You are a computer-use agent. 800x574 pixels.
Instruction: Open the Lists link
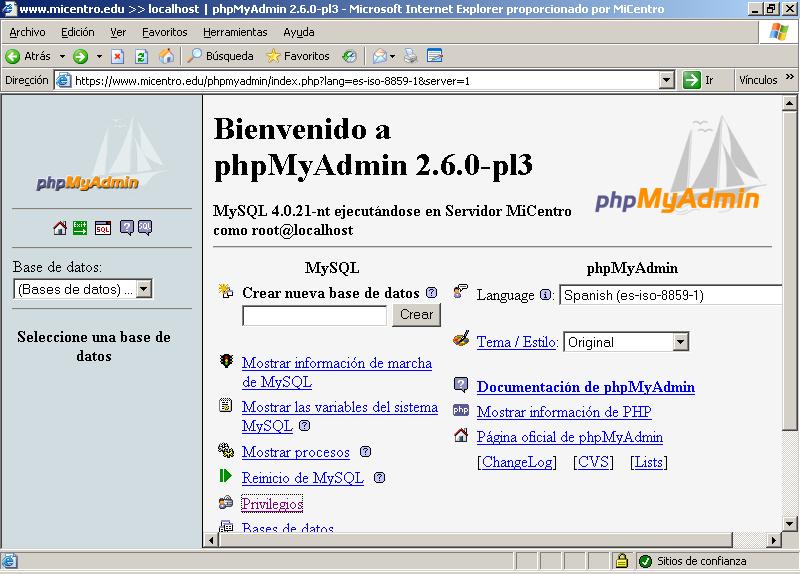(x=649, y=462)
